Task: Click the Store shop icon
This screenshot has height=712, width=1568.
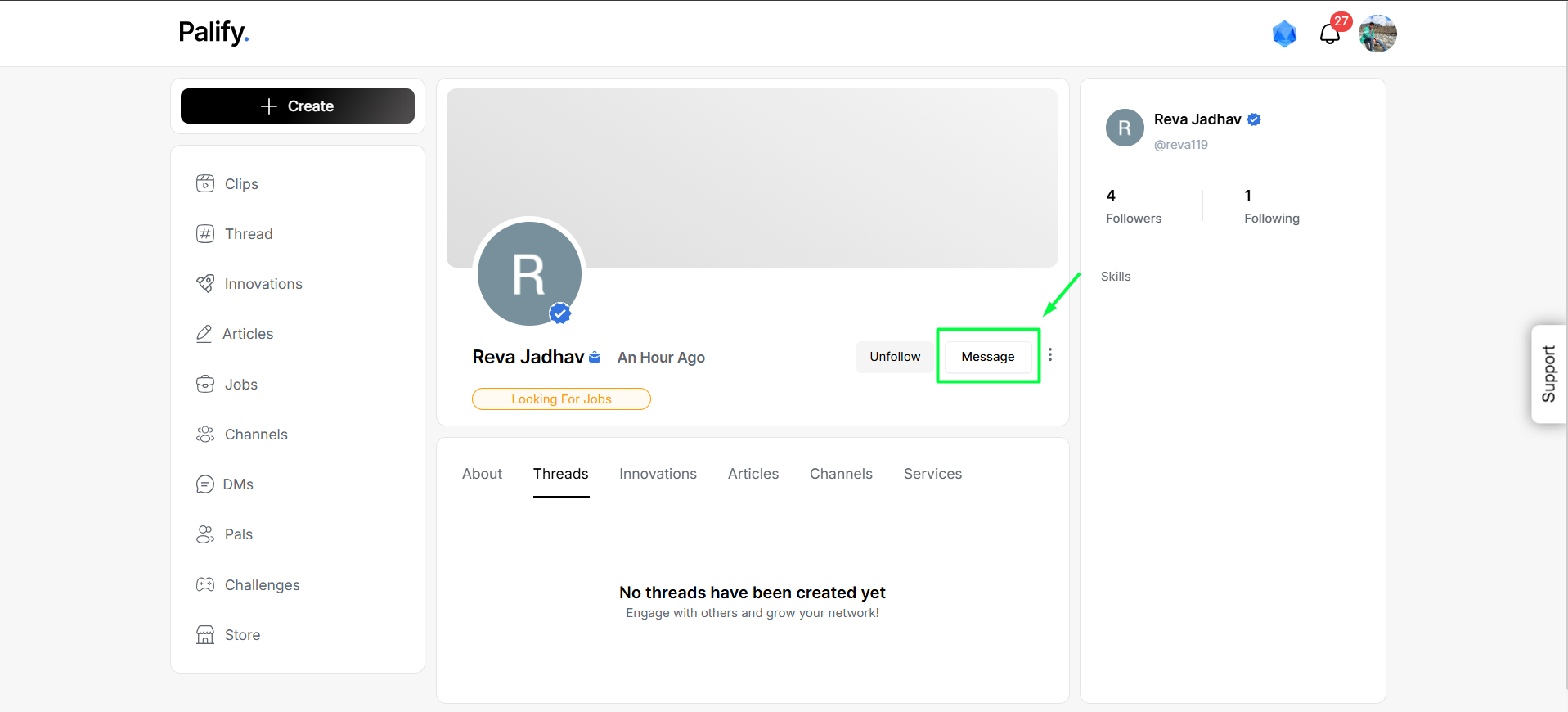Action: [205, 634]
